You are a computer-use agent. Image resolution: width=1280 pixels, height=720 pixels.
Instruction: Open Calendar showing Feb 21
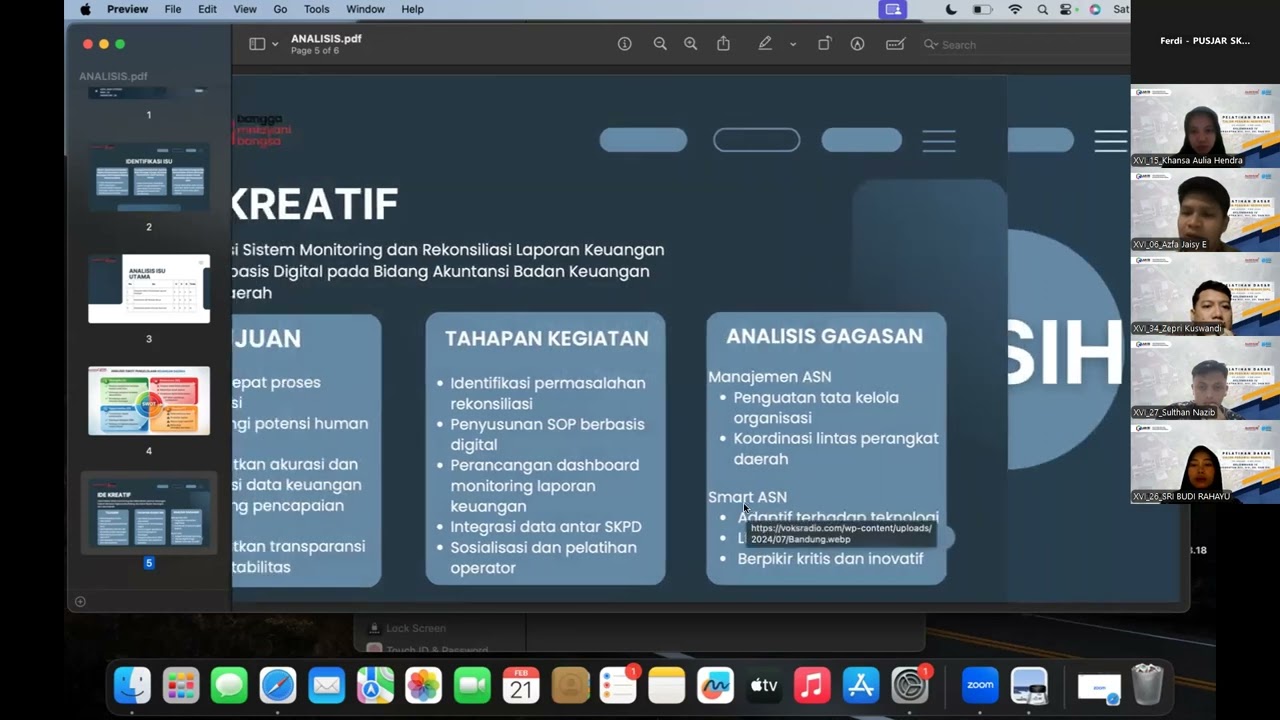(x=521, y=685)
